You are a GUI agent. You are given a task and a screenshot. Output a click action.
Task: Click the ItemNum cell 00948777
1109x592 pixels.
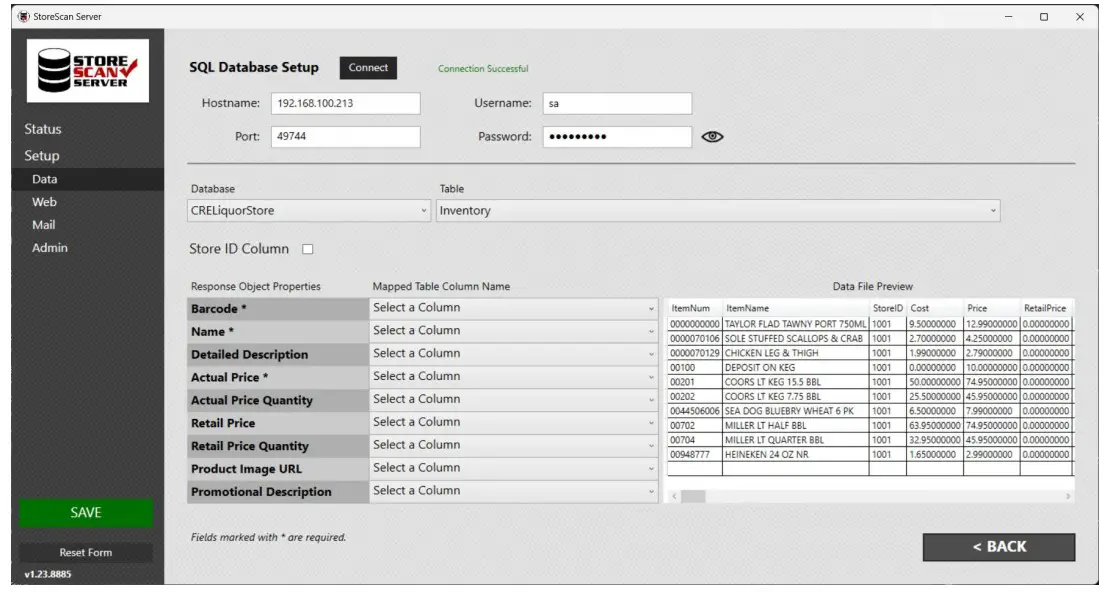(x=695, y=455)
